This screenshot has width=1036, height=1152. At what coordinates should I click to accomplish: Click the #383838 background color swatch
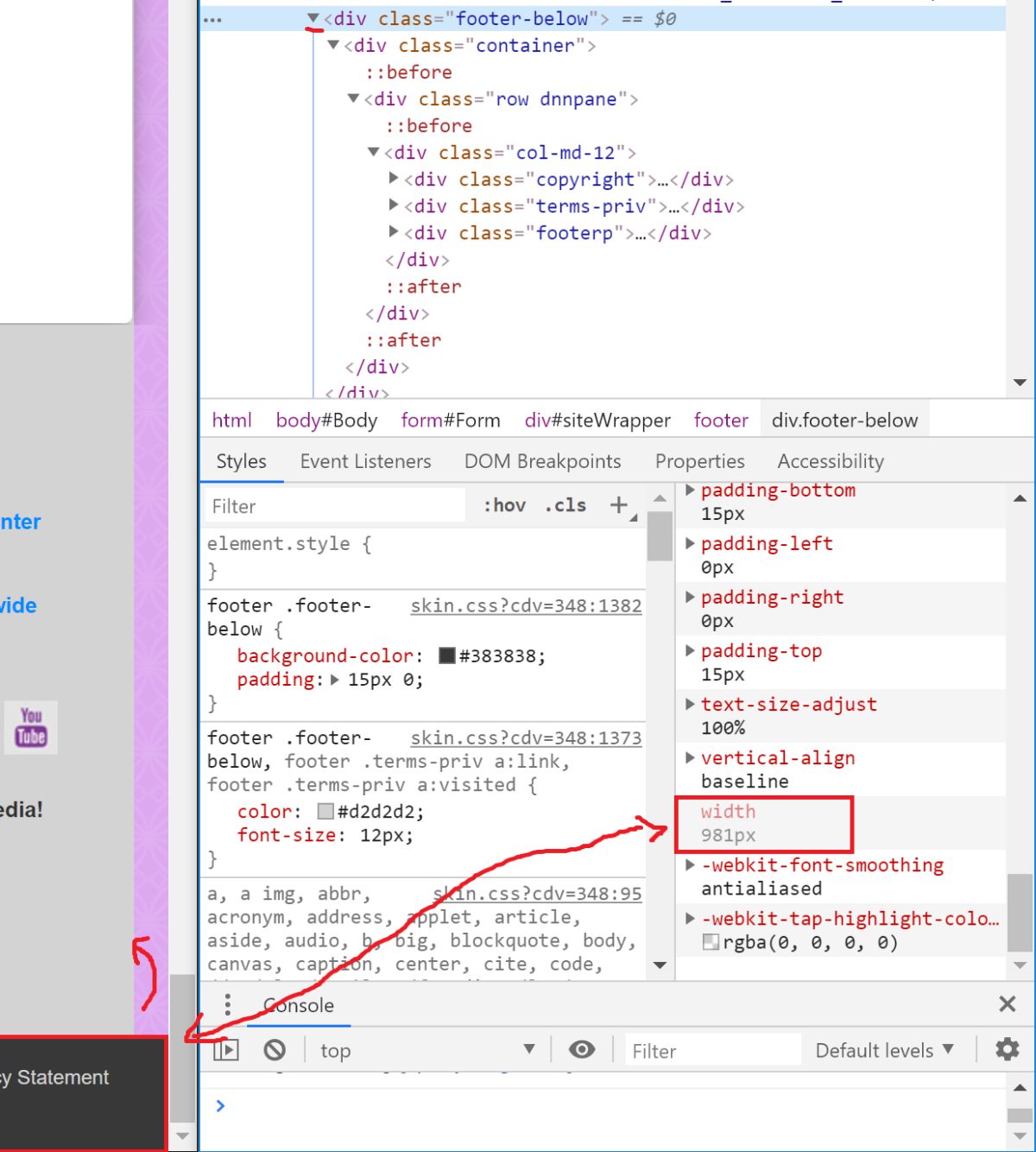pos(447,655)
